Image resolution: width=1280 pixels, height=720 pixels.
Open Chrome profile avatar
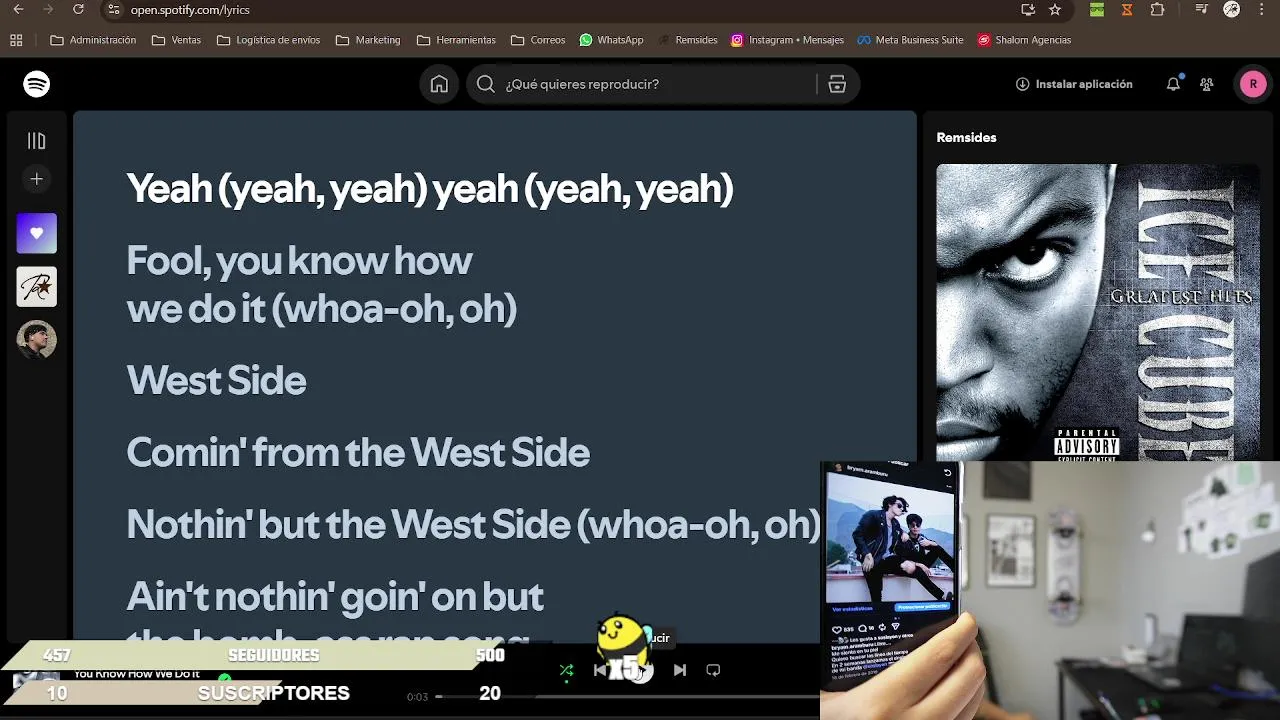1232,10
